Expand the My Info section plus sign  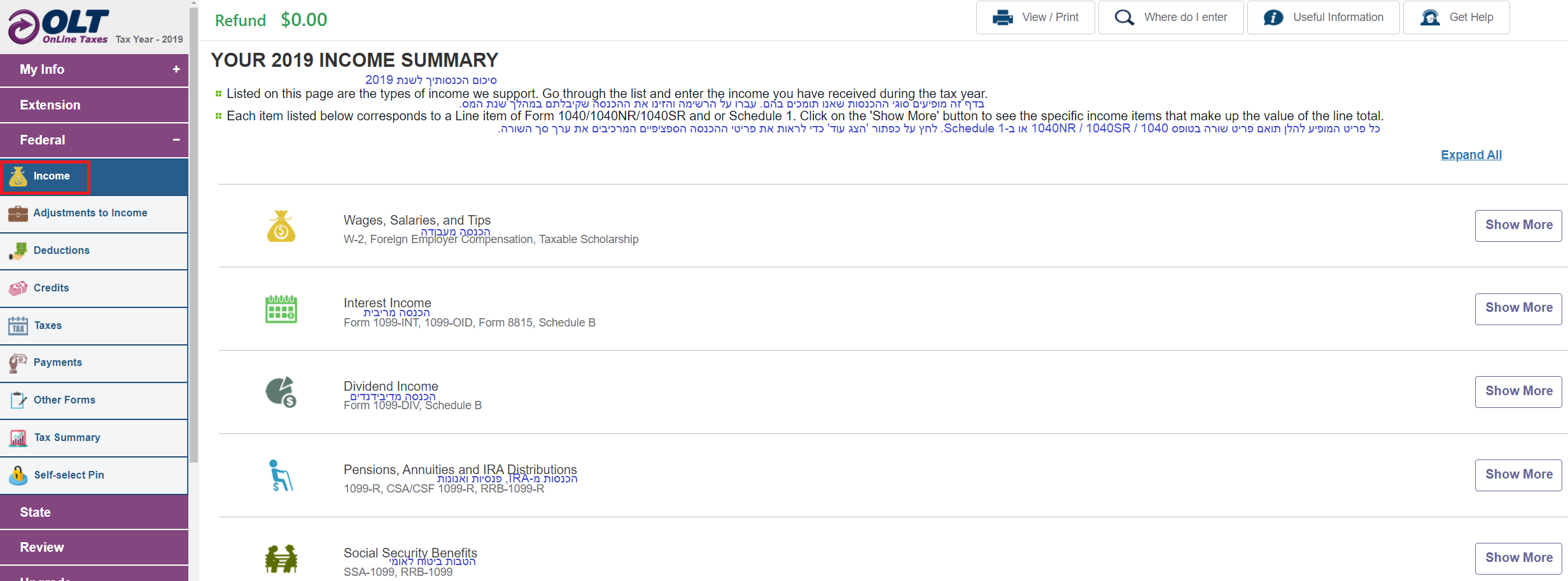click(x=176, y=69)
